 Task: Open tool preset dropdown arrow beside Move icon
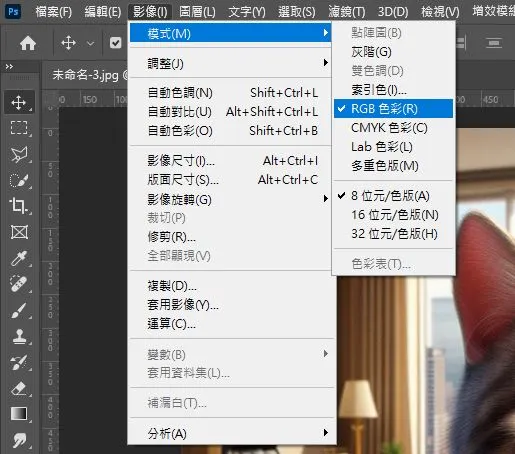(x=90, y=43)
